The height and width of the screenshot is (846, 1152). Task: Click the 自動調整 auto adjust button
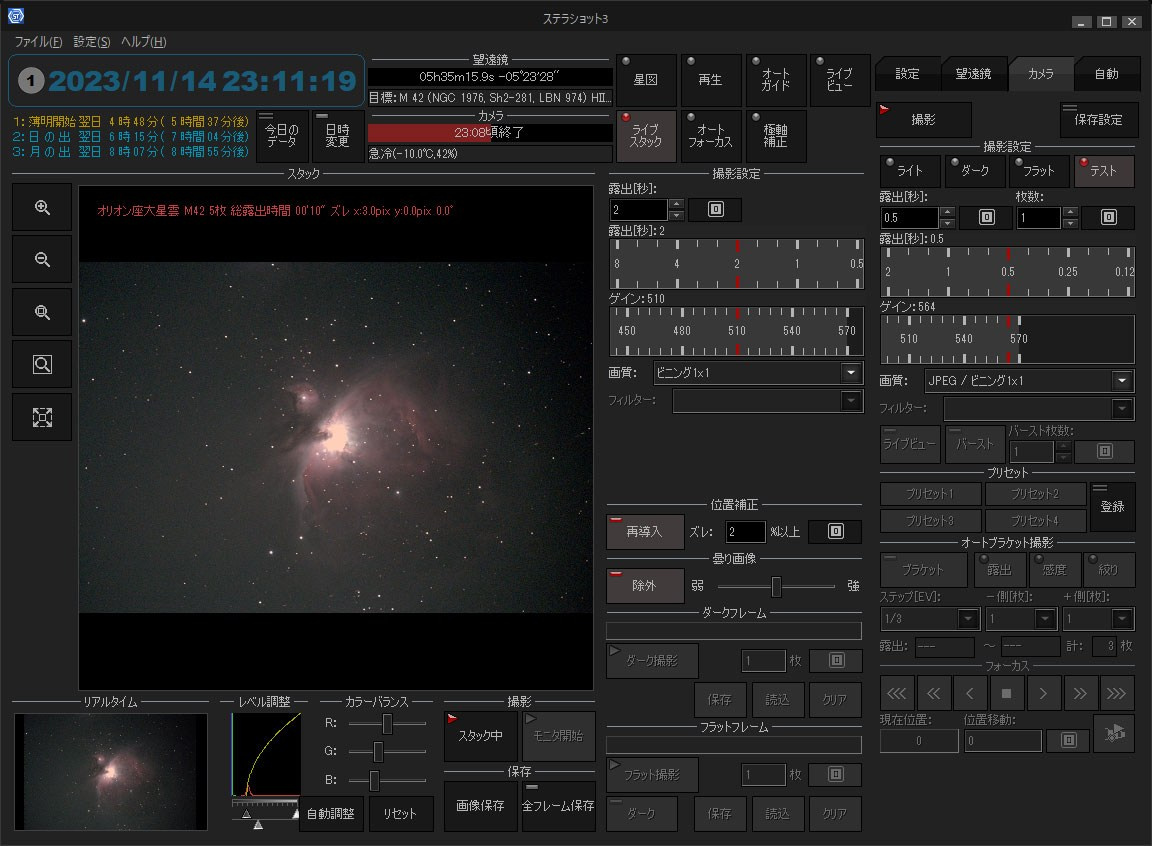[x=331, y=814]
